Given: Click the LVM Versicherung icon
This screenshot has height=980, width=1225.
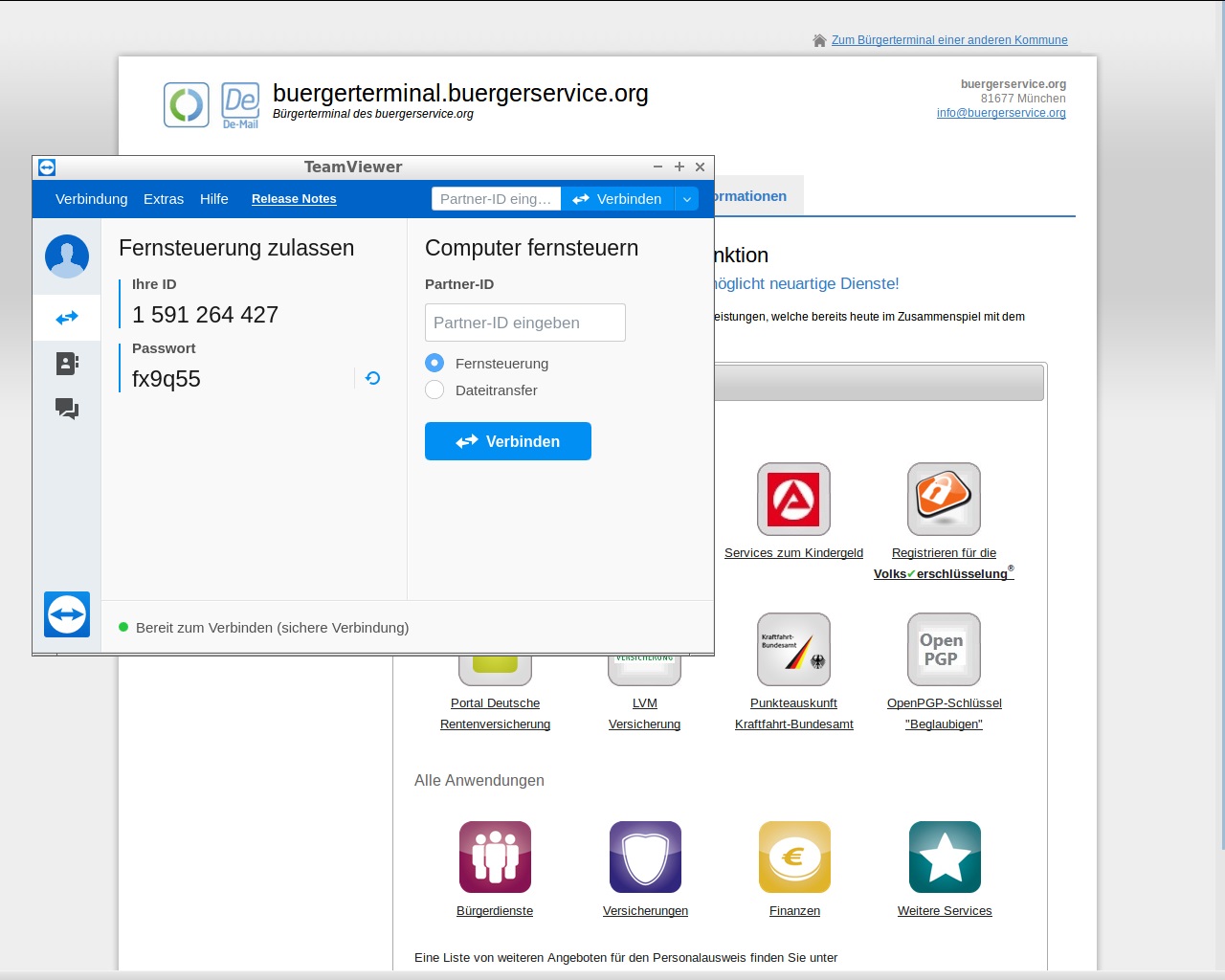Looking at the screenshot, I should pos(644,670).
